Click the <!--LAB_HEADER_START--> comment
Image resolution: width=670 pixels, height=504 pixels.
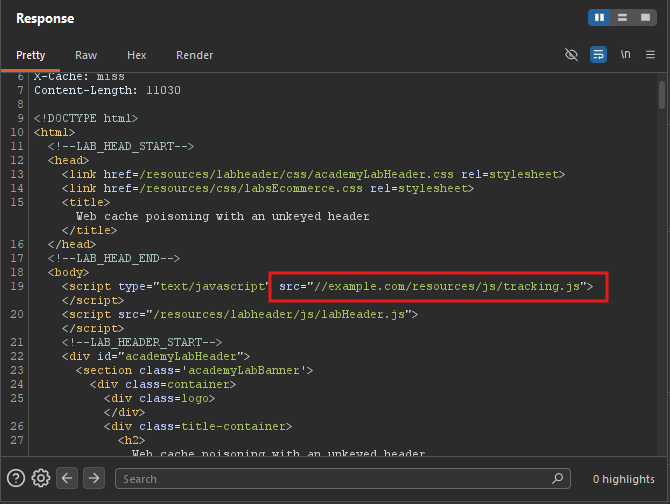[142, 342]
